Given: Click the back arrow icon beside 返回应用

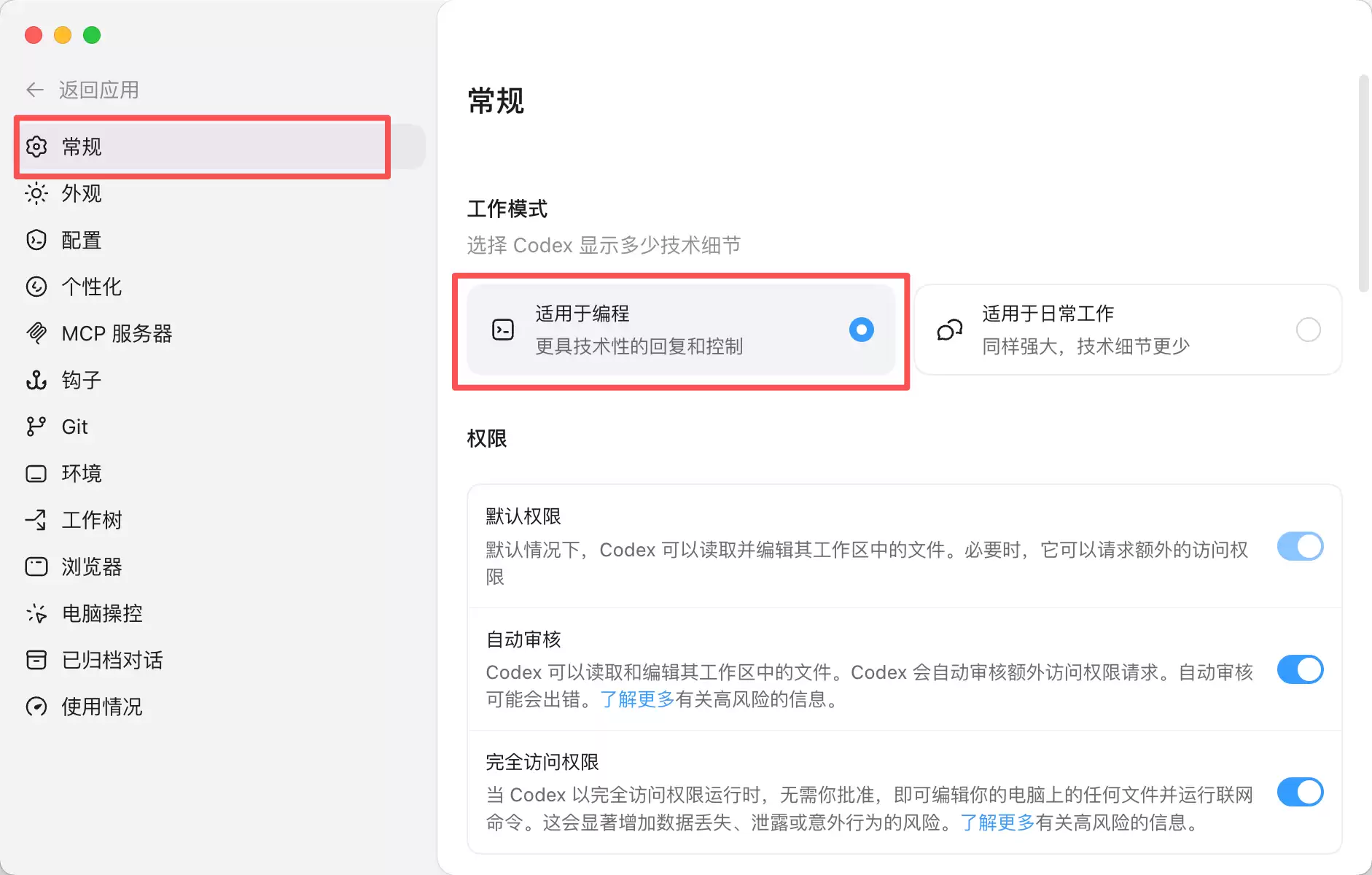Looking at the screenshot, I should click(x=35, y=90).
